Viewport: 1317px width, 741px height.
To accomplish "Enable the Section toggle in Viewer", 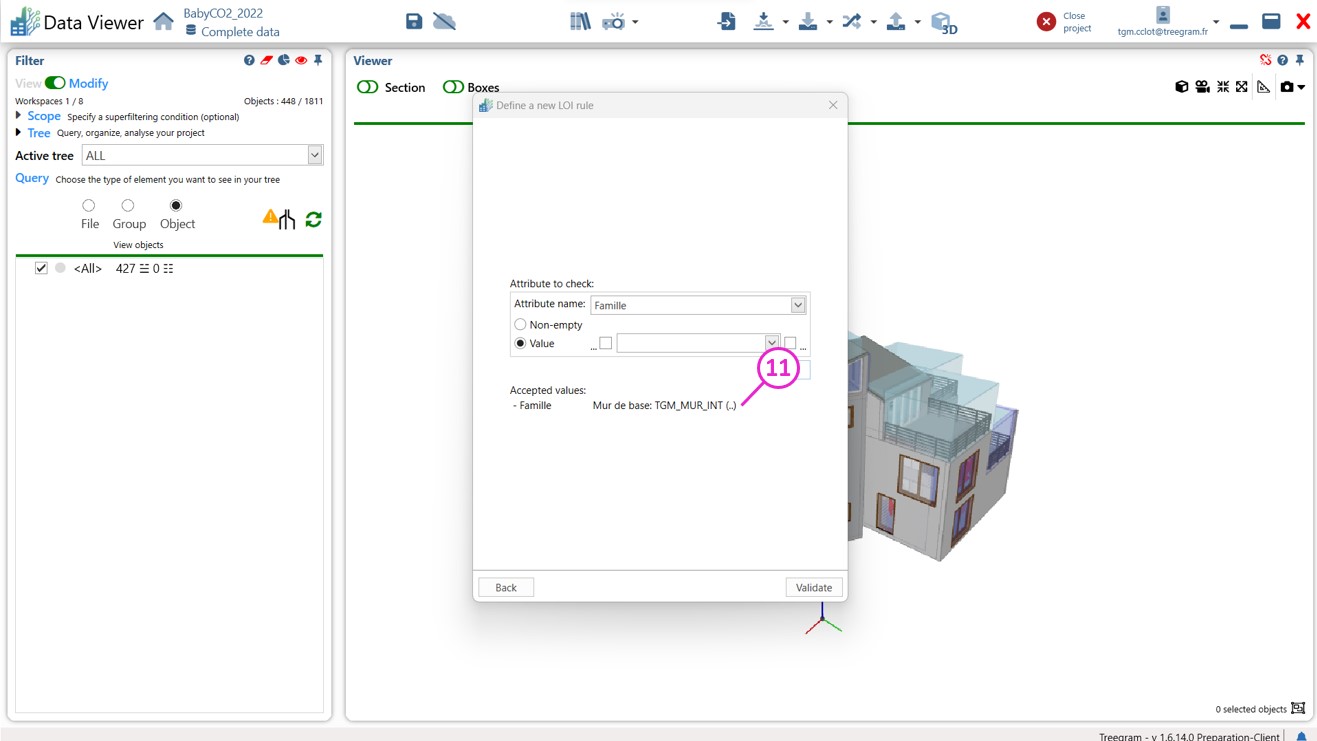I will coord(368,87).
